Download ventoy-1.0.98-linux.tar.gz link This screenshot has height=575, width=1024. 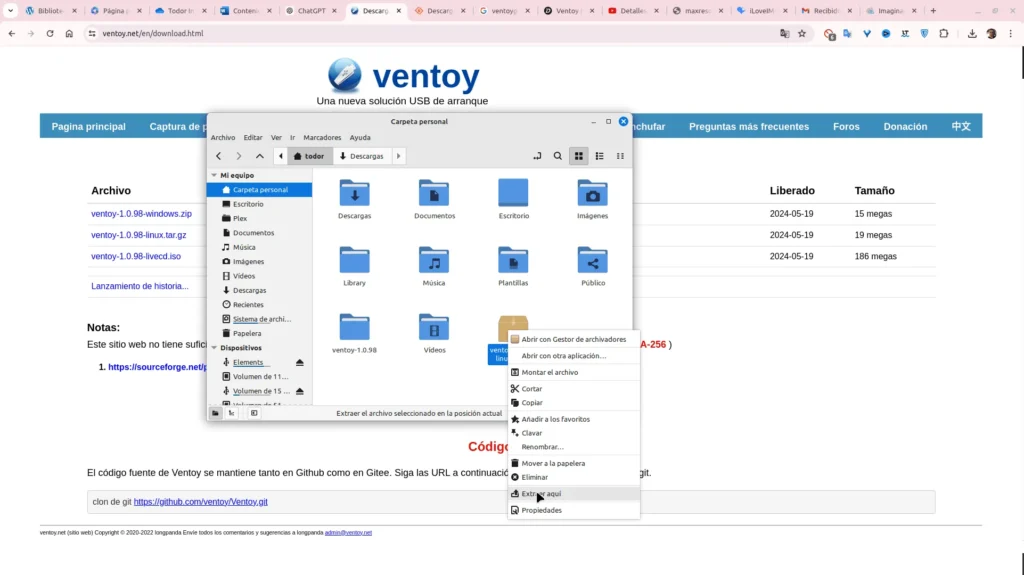pos(138,235)
